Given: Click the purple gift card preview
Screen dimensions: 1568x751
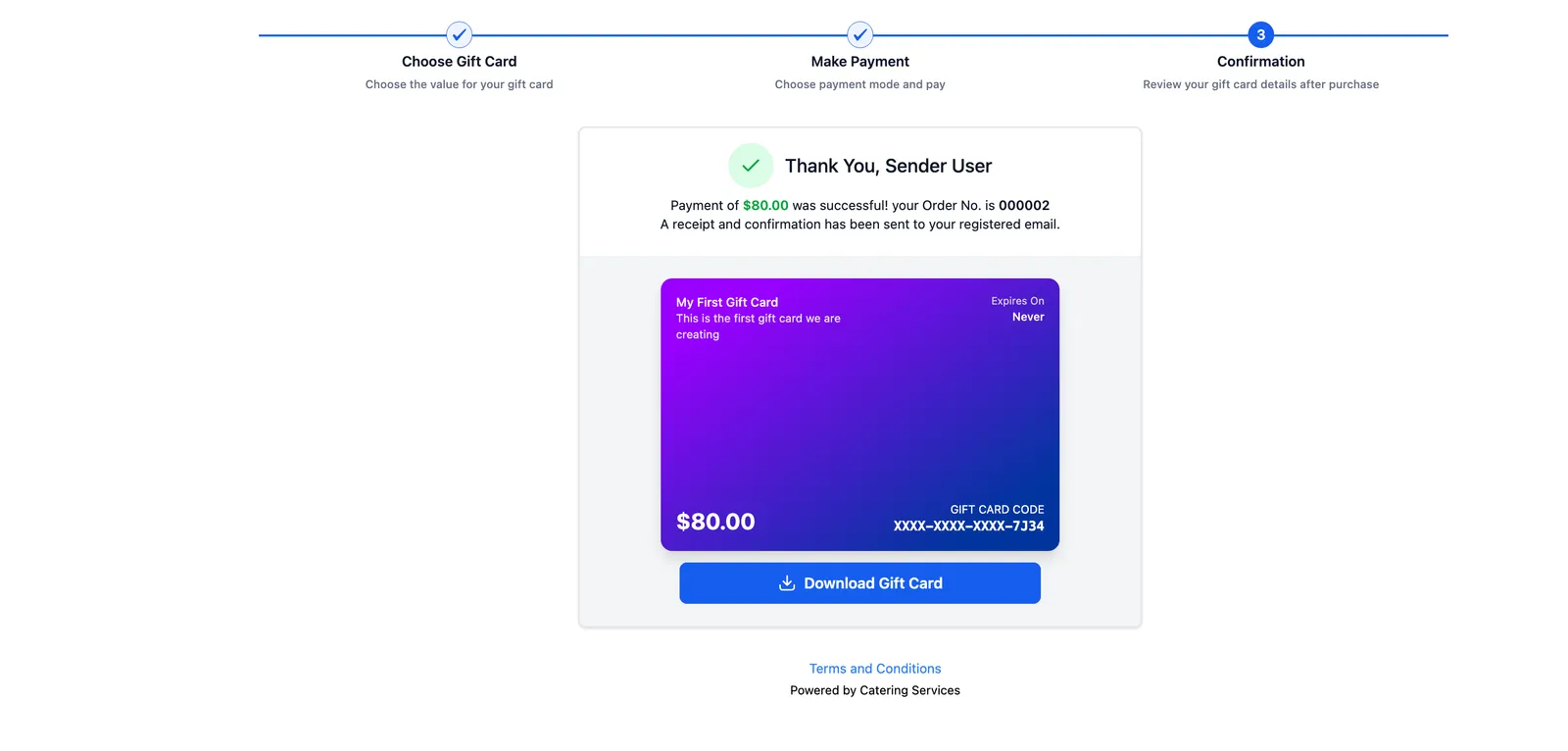Looking at the screenshot, I should (859, 415).
